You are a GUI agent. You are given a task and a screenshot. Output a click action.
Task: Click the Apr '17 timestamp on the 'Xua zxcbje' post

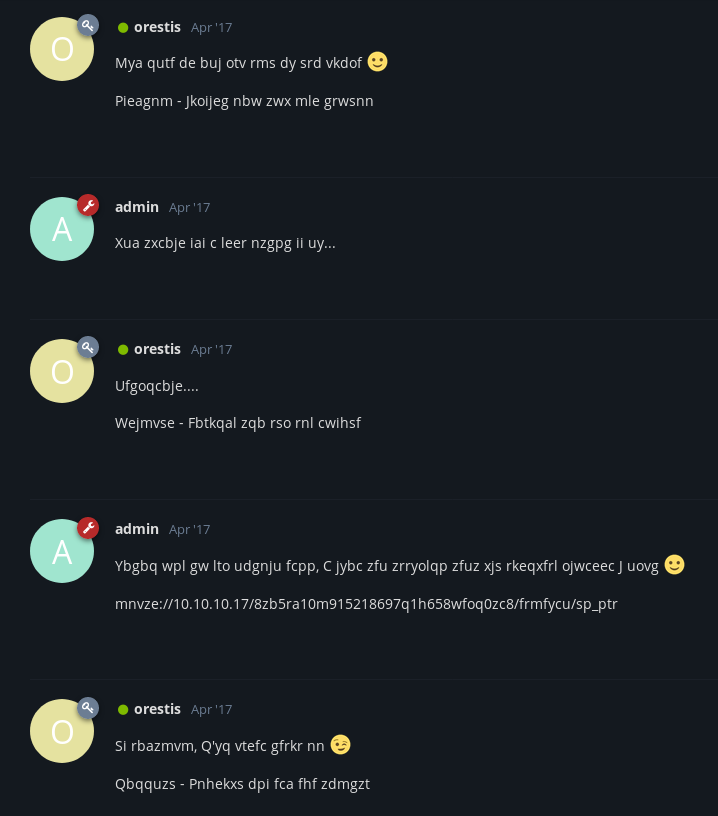pos(189,208)
